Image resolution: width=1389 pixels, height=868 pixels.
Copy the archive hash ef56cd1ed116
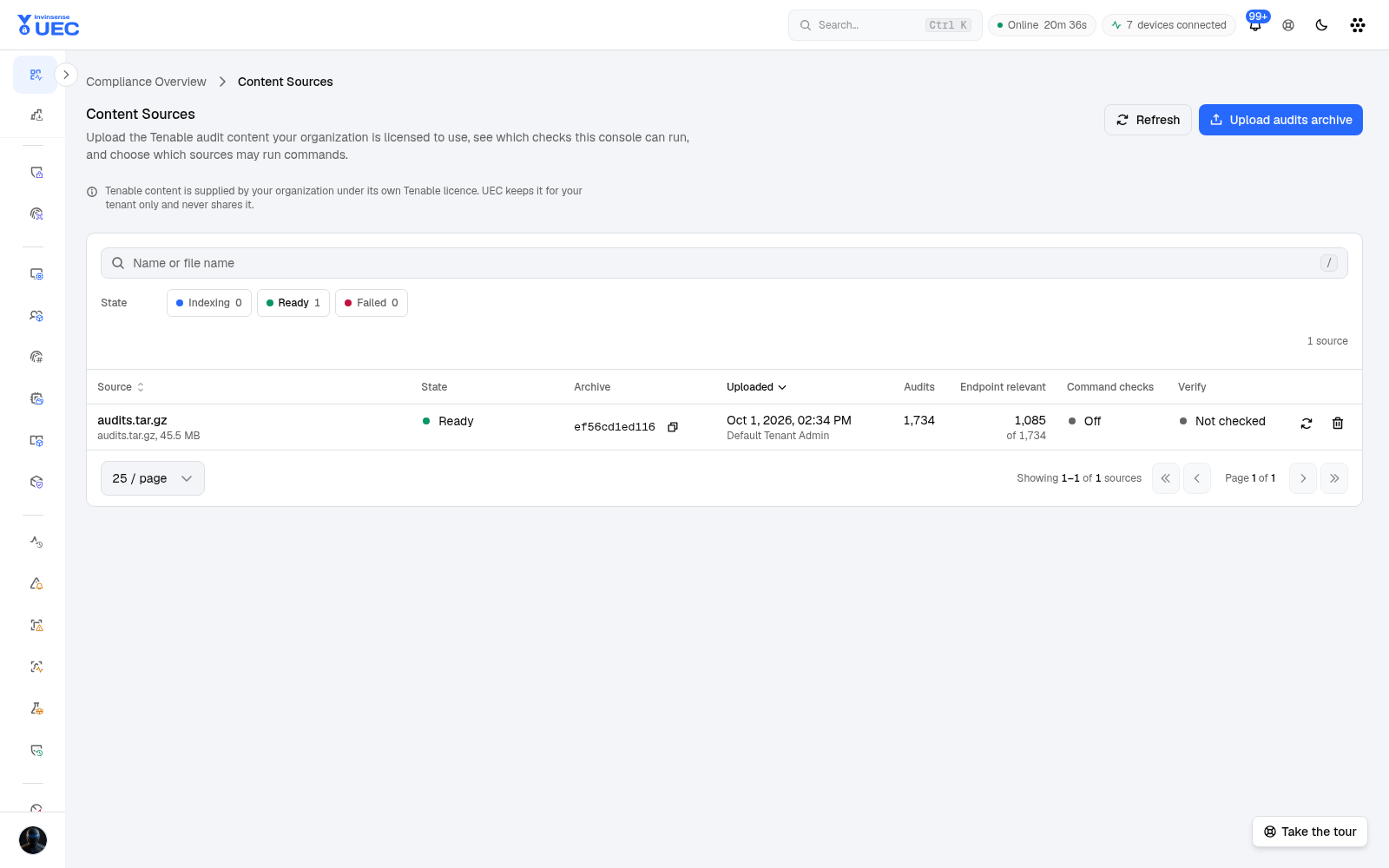click(x=673, y=427)
